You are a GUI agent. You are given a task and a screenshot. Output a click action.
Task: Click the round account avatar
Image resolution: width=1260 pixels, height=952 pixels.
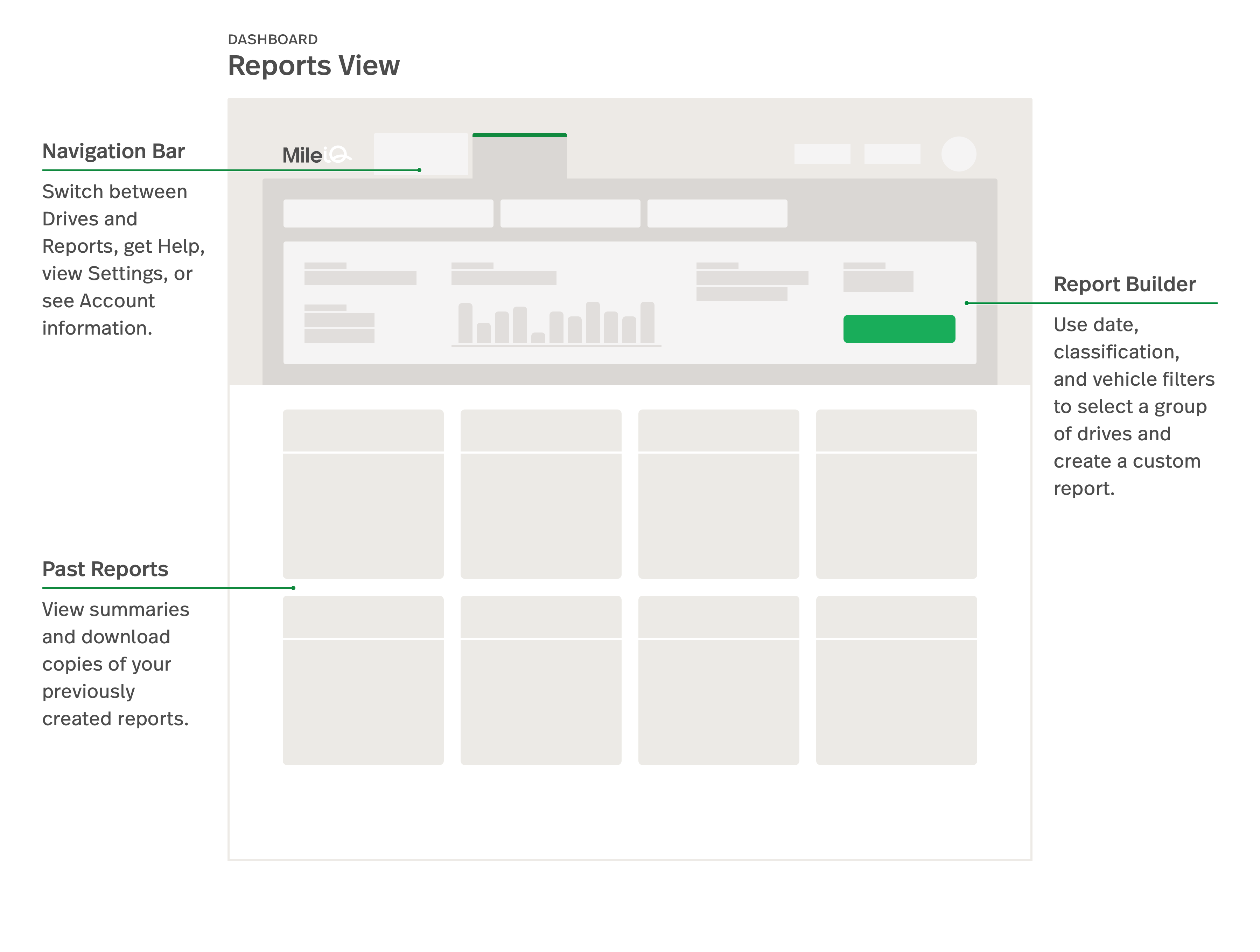tap(959, 154)
